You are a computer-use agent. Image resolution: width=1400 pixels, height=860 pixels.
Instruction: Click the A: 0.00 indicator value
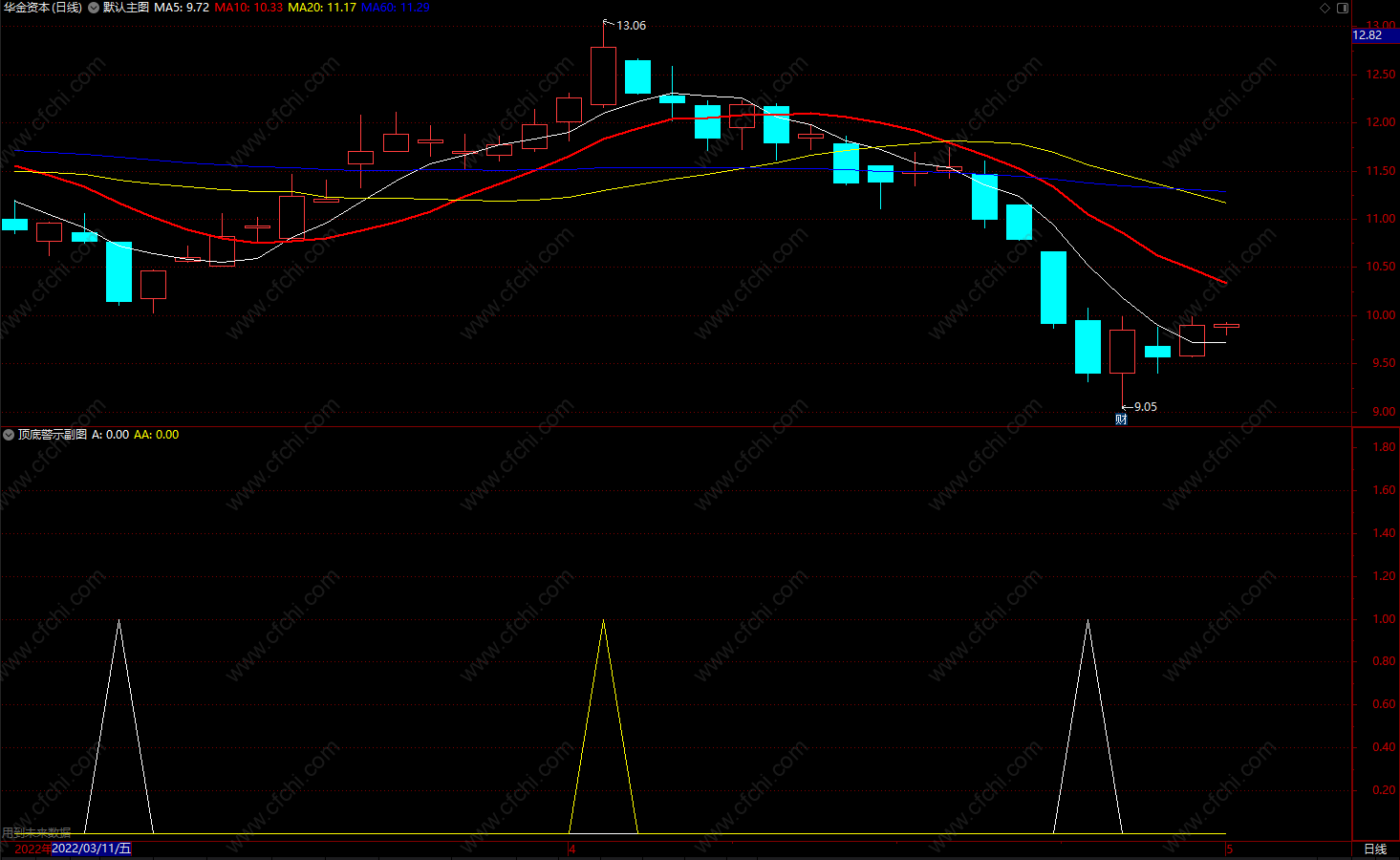coord(111,435)
